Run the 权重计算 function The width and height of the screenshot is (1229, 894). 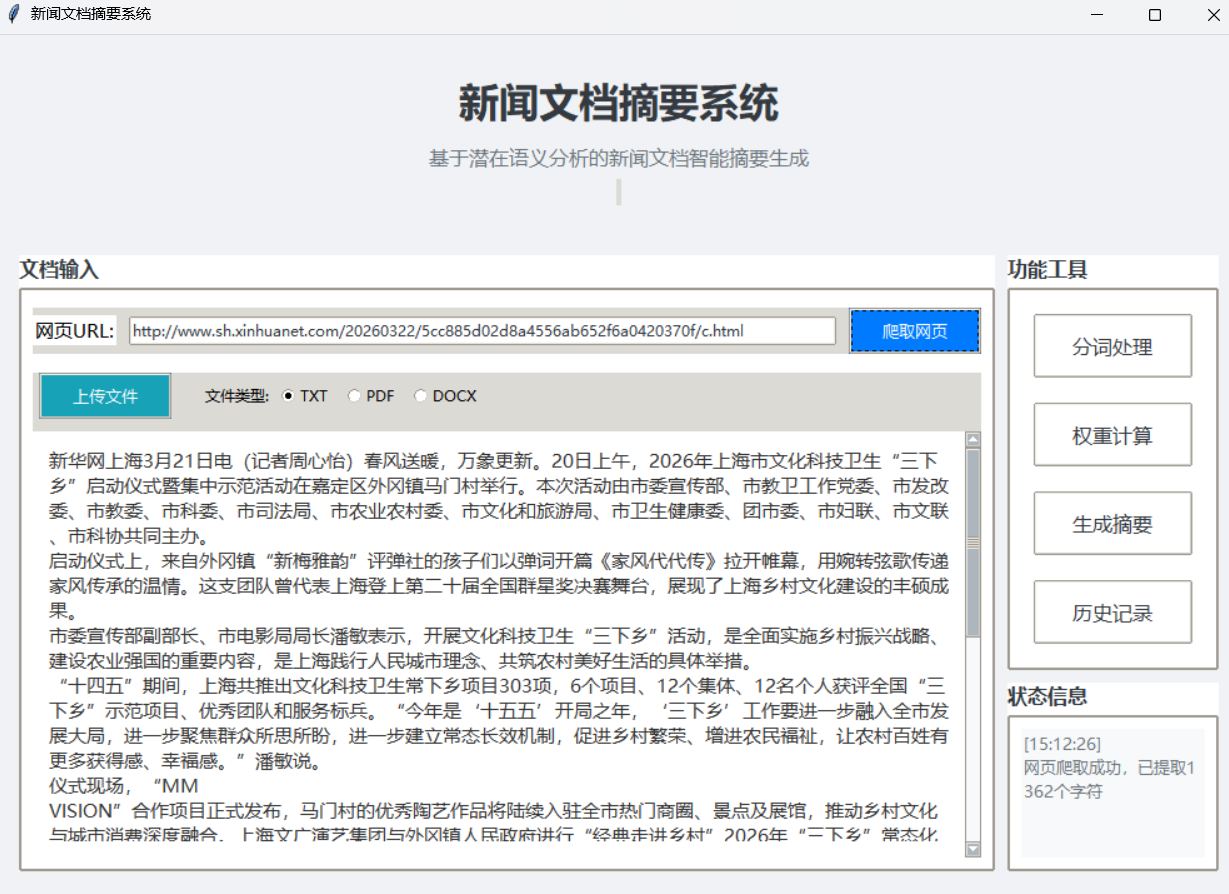pyautogui.click(x=1112, y=435)
